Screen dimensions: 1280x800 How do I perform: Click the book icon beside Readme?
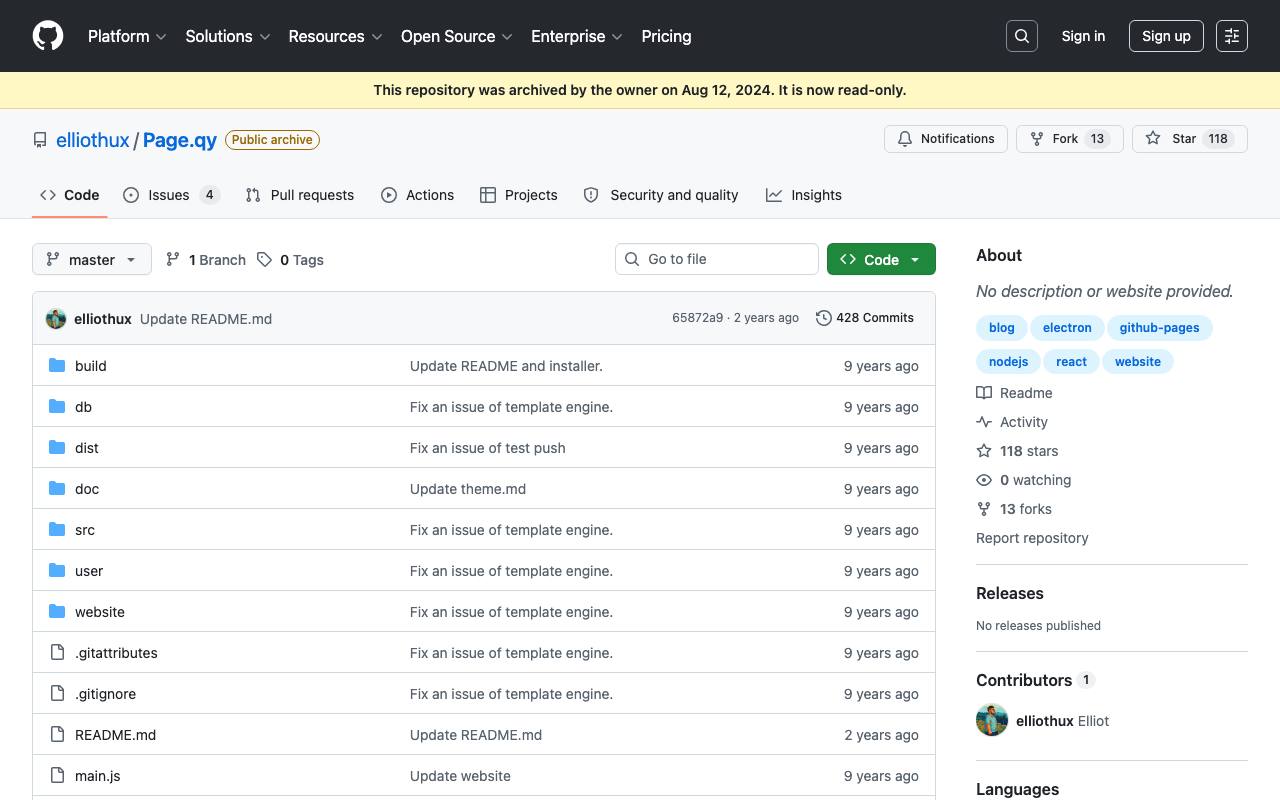click(x=984, y=393)
